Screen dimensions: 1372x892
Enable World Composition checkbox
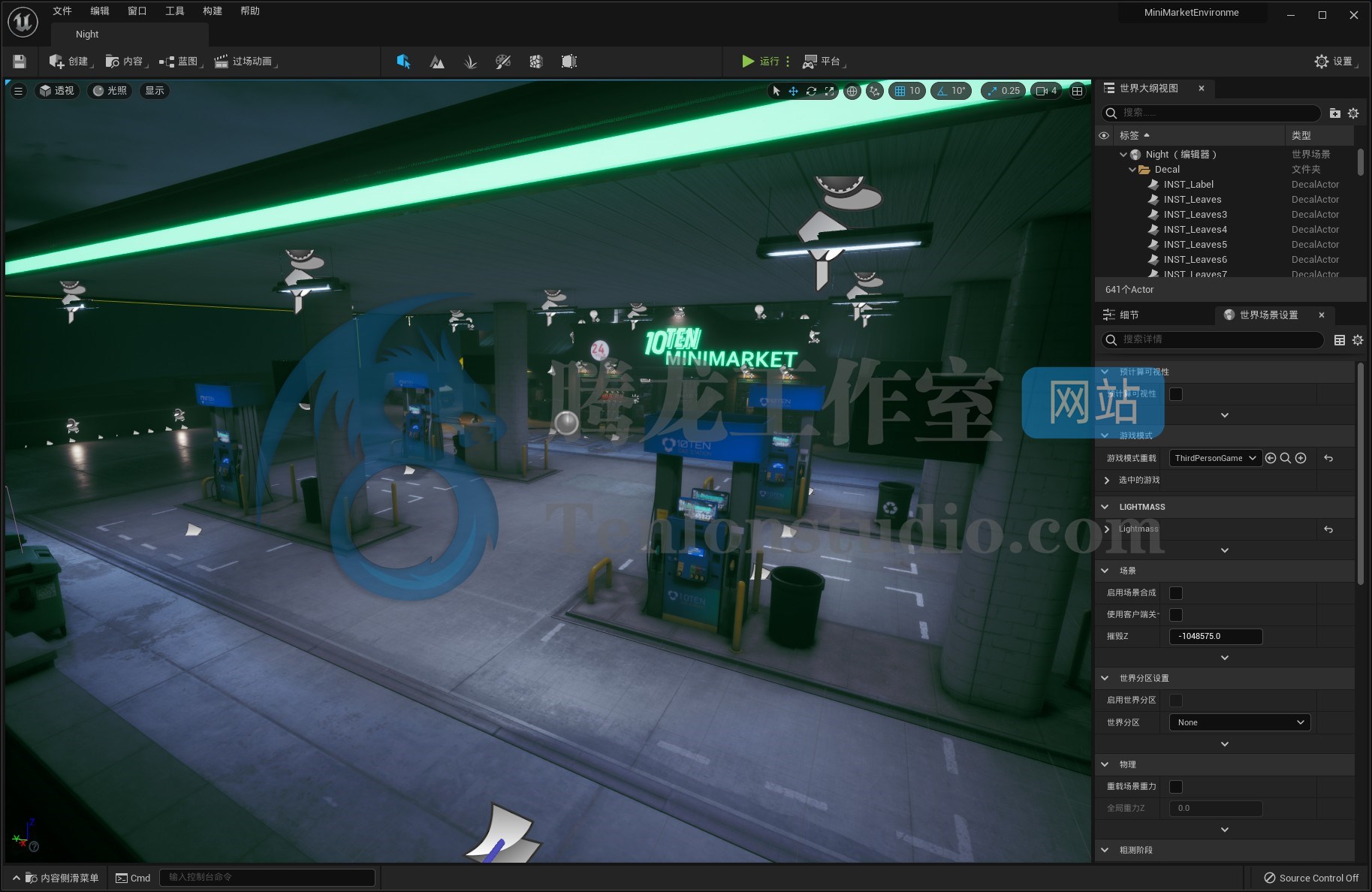point(1176,593)
